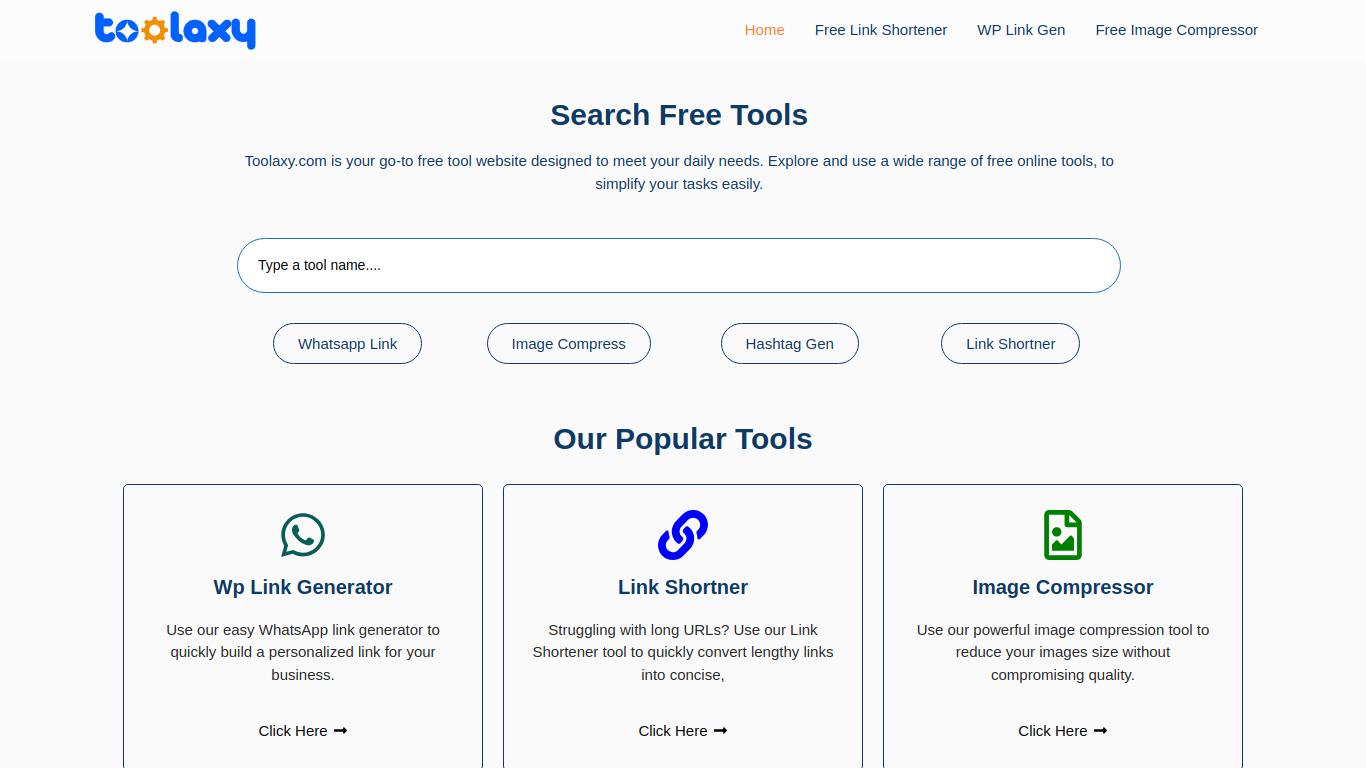Click the Toolaxy logo
Image resolution: width=1366 pixels, height=768 pixels.
coord(175,30)
